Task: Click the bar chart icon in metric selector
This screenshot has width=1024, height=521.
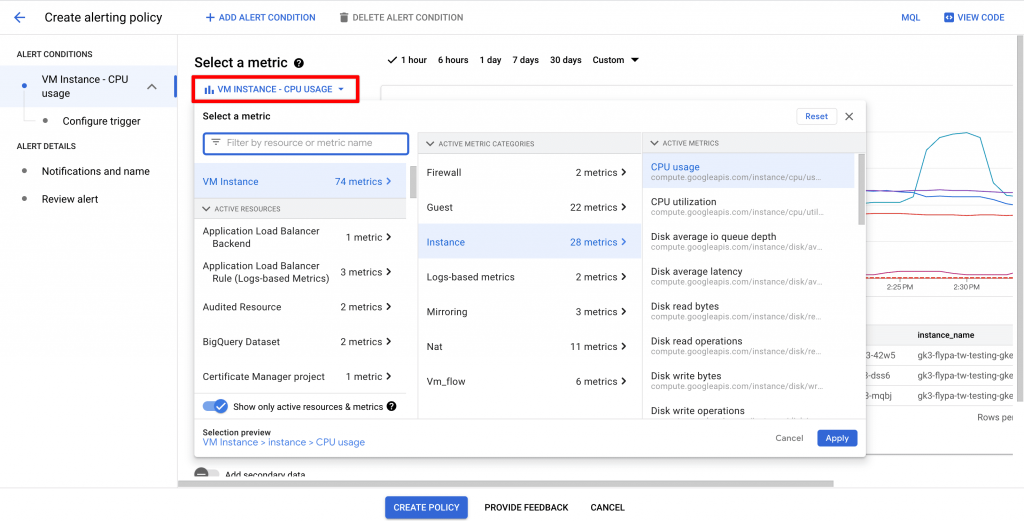Action: point(209,89)
